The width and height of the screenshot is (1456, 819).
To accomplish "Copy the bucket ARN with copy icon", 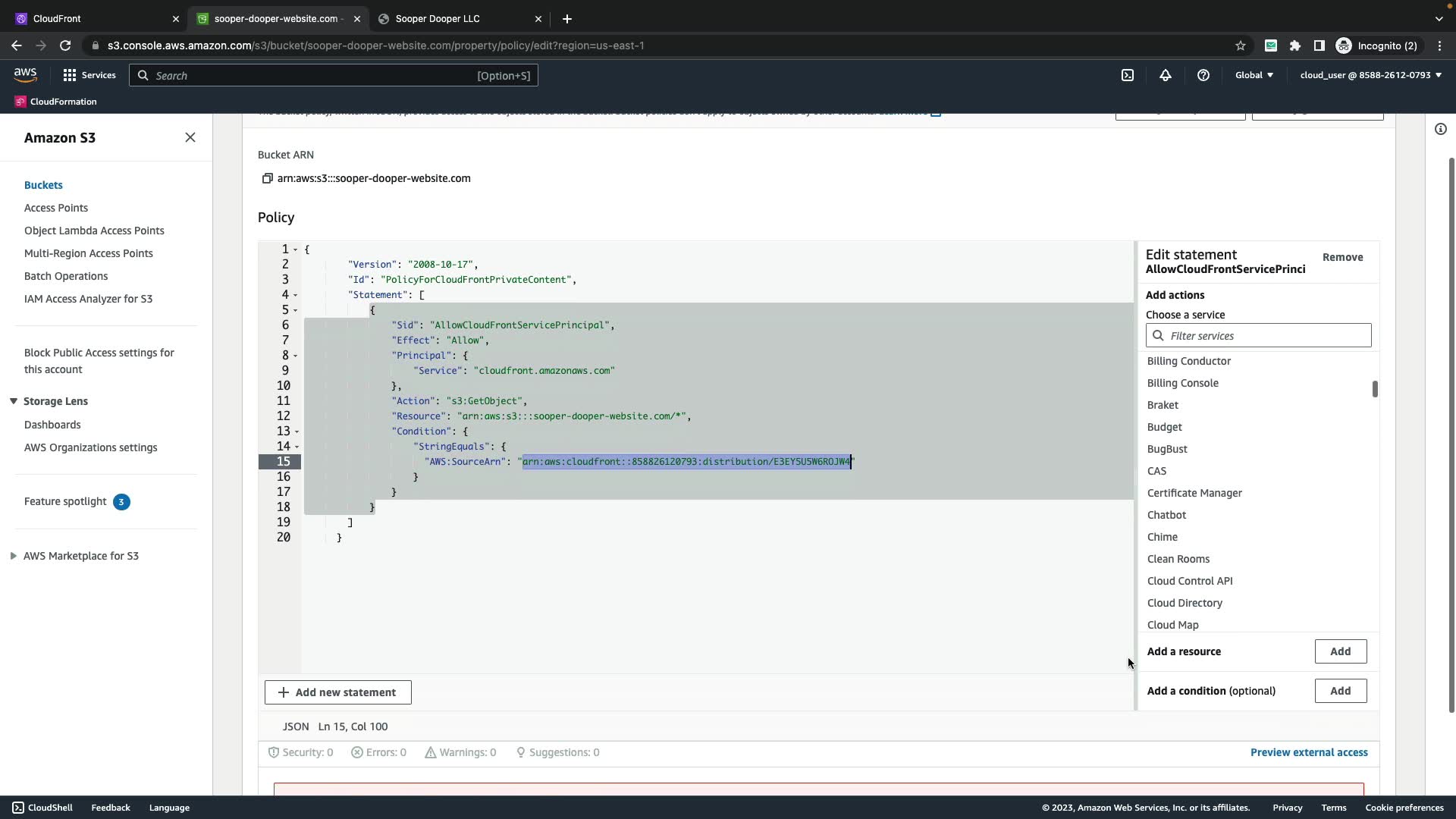I will coord(267,178).
